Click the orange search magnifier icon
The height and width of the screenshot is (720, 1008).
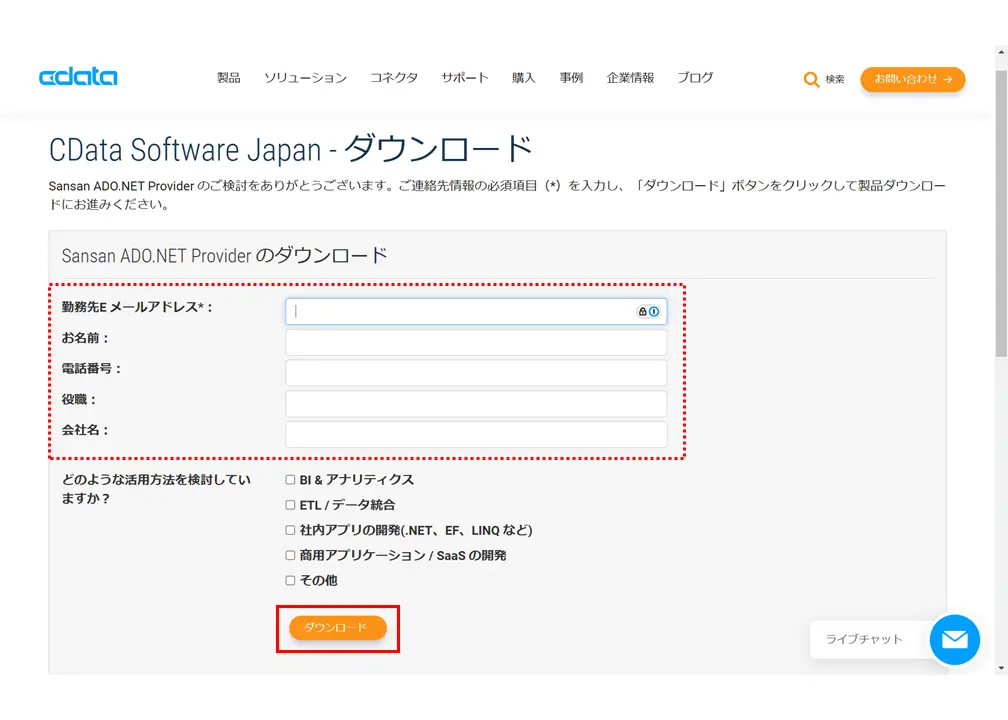(811, 79)
